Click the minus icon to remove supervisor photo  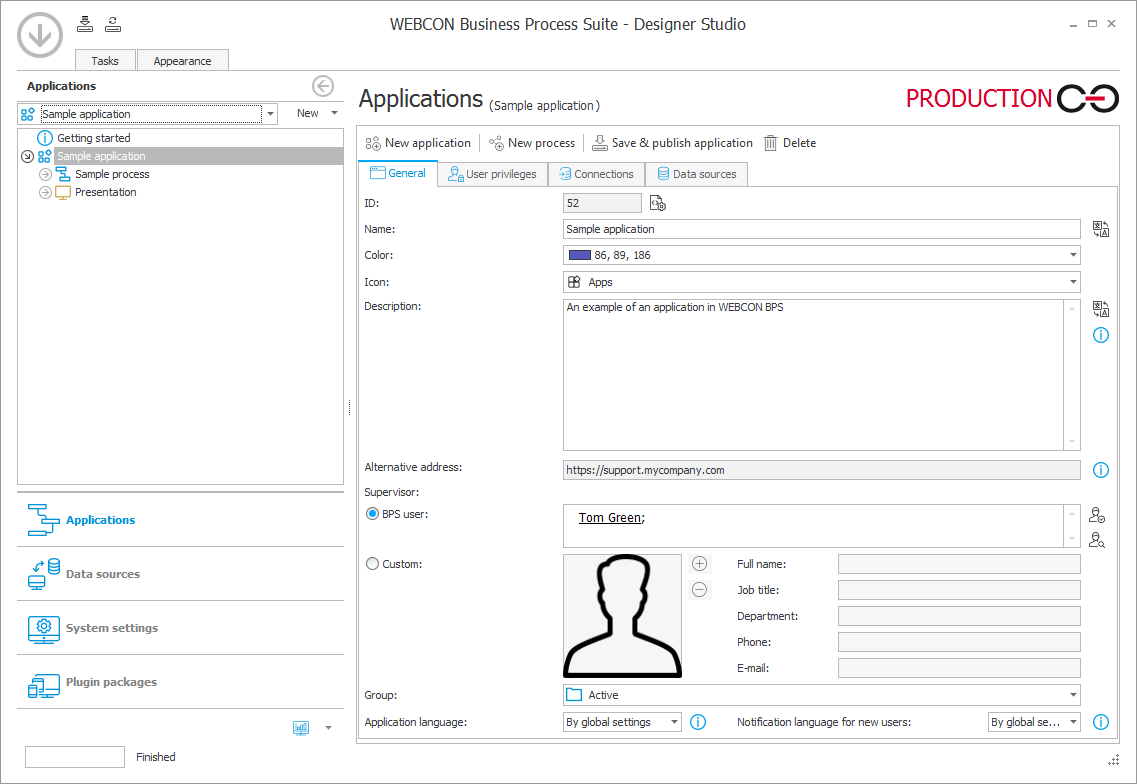pos(699,590)
